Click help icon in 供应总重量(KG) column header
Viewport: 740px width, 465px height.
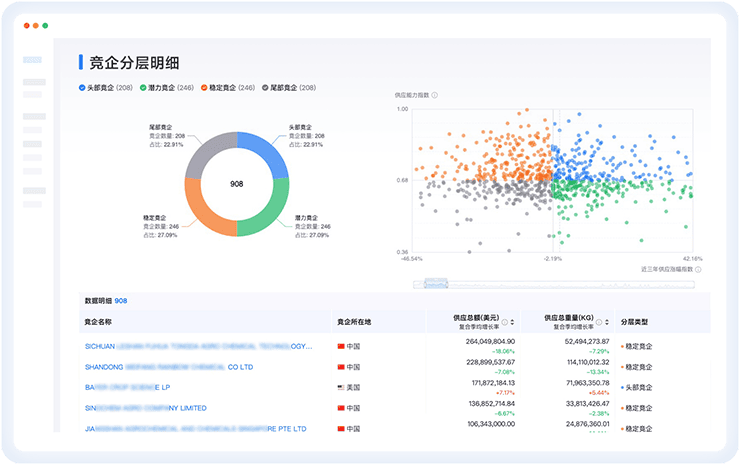click(x=603, y=319)
